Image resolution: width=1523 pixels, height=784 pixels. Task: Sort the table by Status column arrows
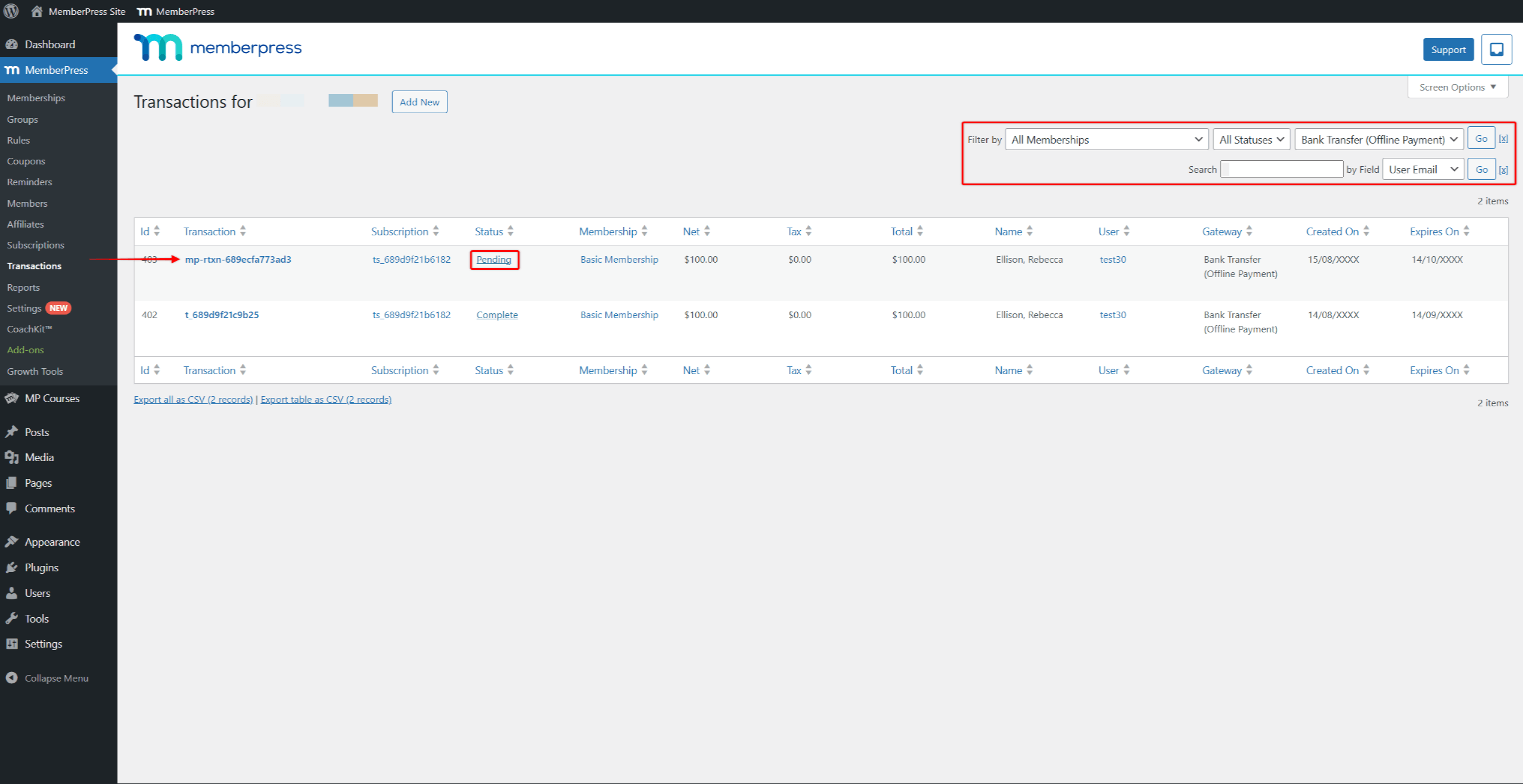pos(511,232)
